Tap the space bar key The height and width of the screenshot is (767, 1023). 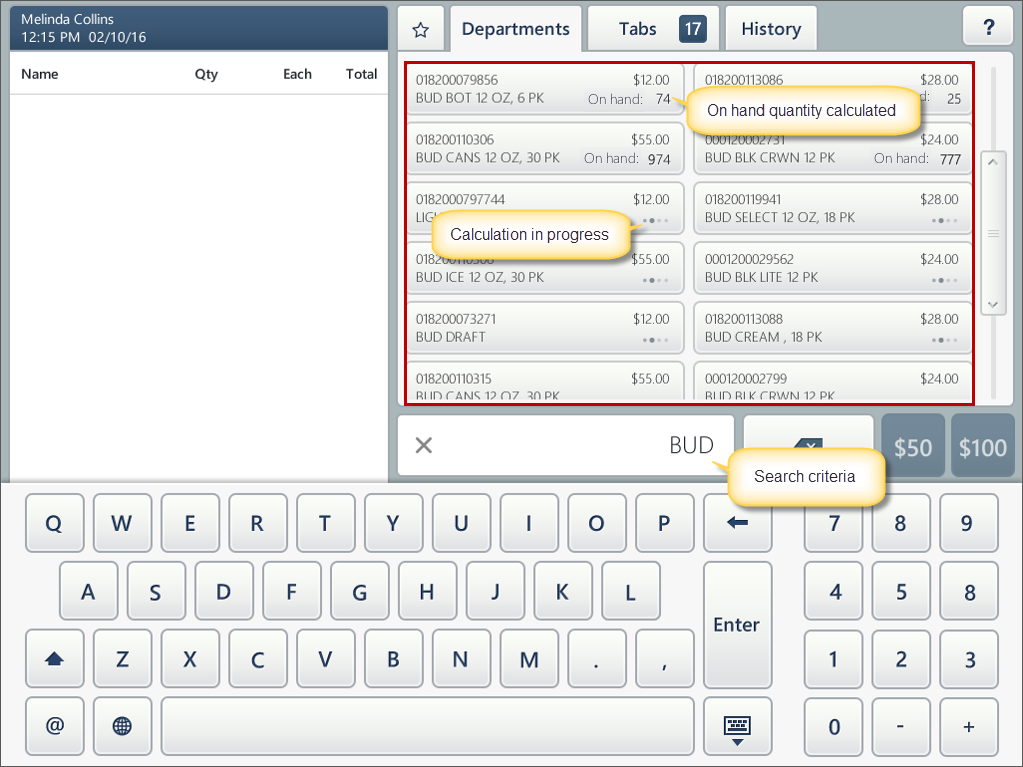427,726
